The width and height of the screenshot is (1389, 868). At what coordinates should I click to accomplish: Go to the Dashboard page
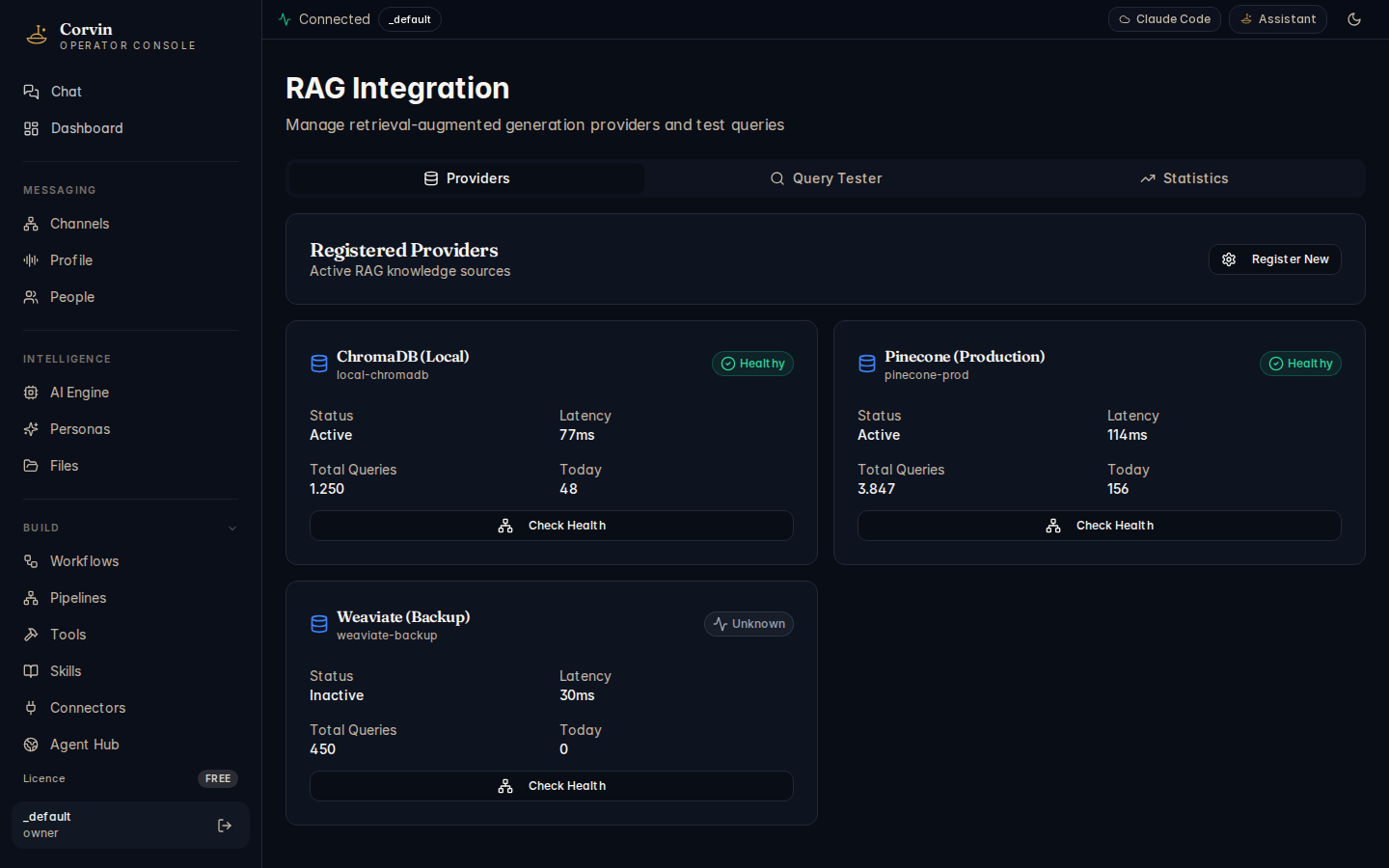point(130,128)
